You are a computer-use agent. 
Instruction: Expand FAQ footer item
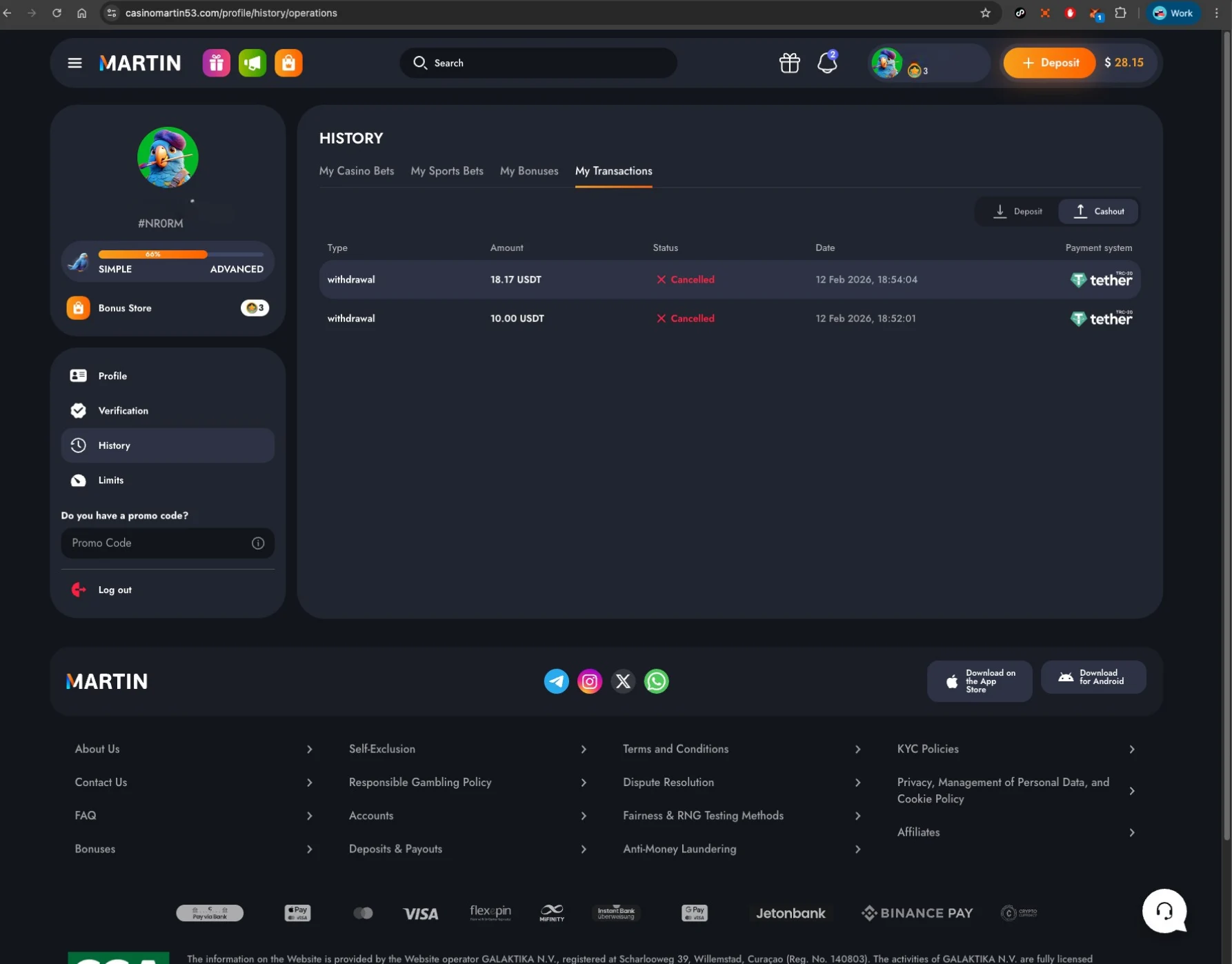coord(194,816)
